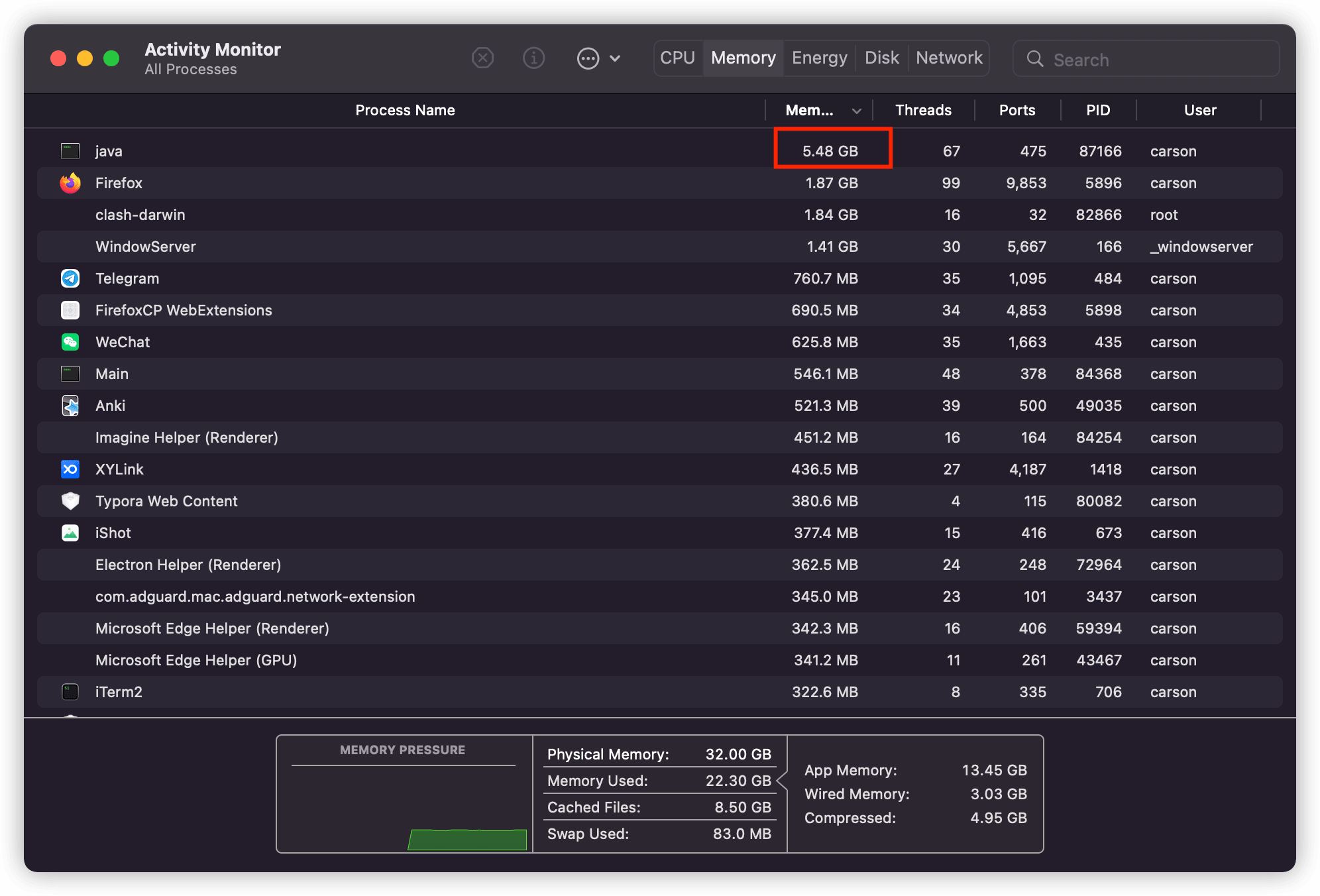Viewport: 1320px width, 896px height.
Task: Click the Anki app icon
Action: (x=70, y=406)
